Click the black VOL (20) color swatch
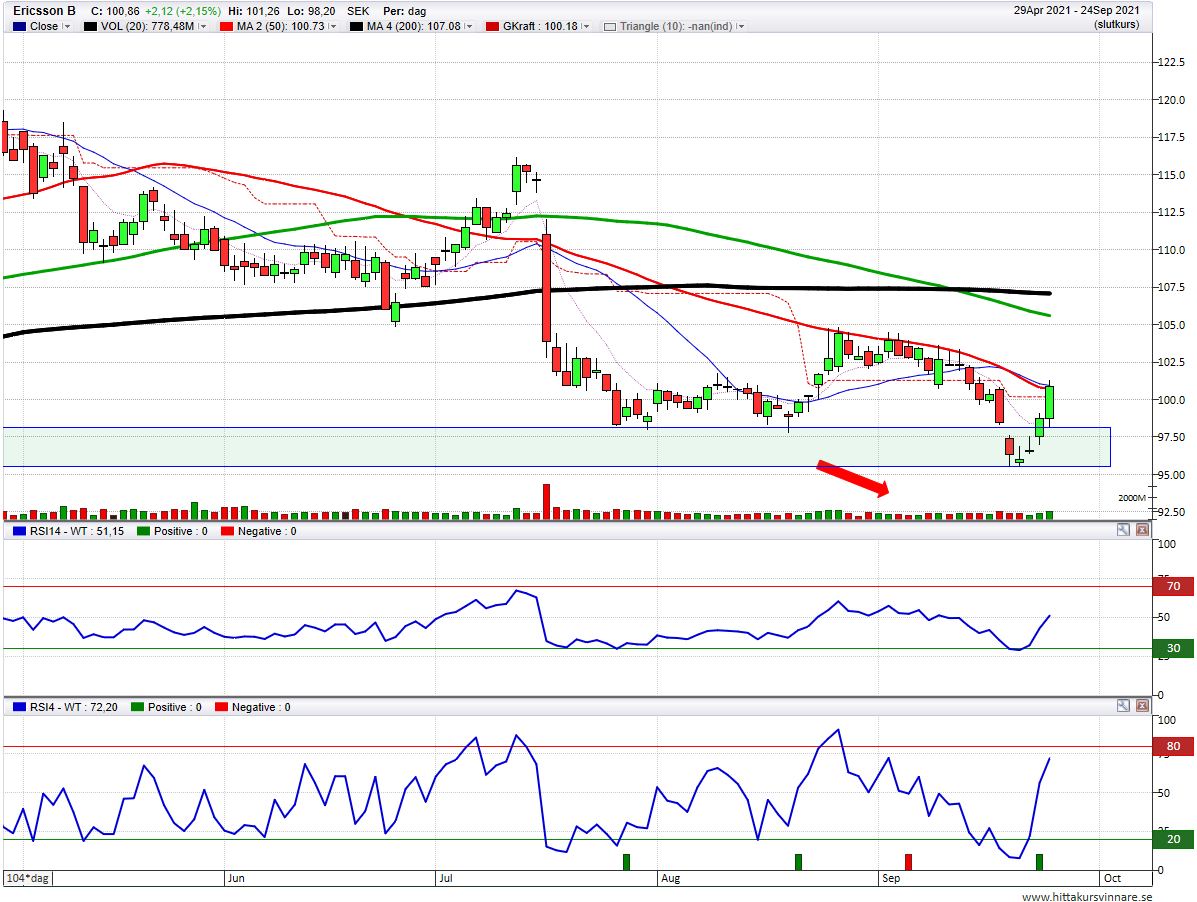 point(91,26)
